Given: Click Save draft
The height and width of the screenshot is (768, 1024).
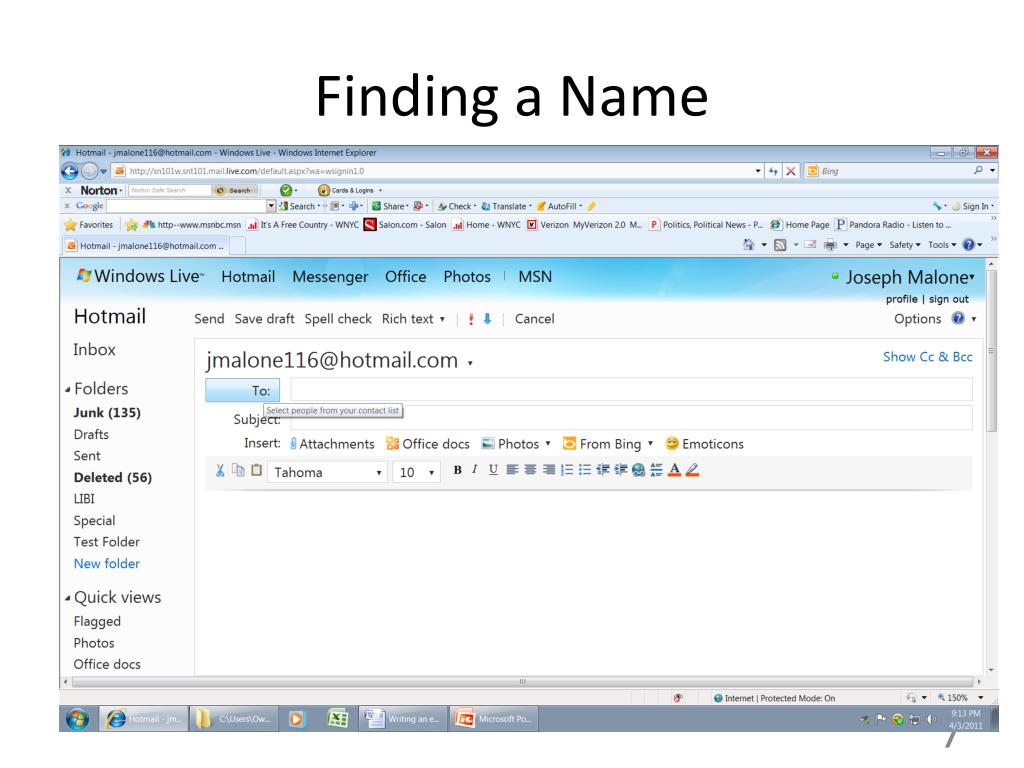Looking at the screenshot, I should coord(264,319).
